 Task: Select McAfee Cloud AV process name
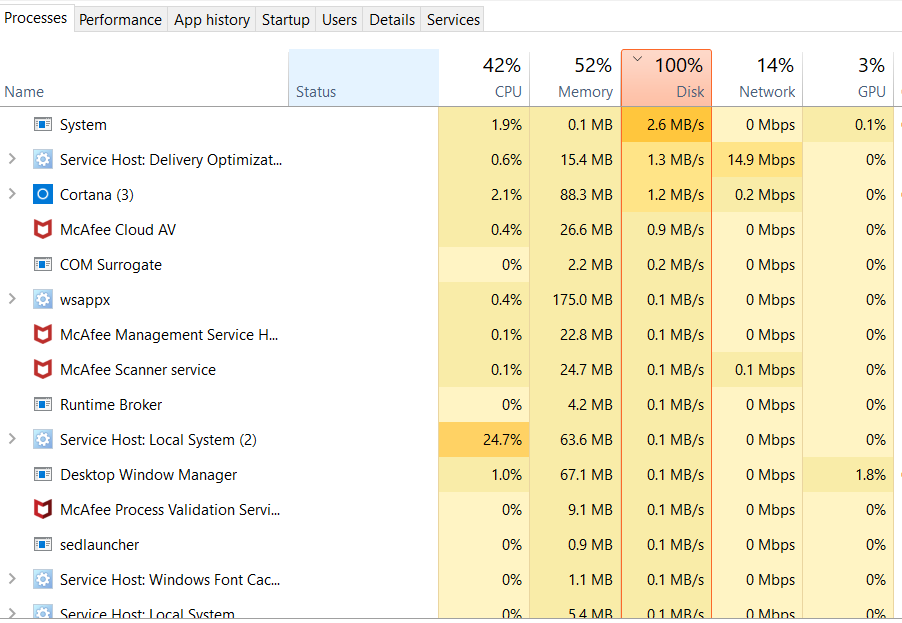pos(118,230)
